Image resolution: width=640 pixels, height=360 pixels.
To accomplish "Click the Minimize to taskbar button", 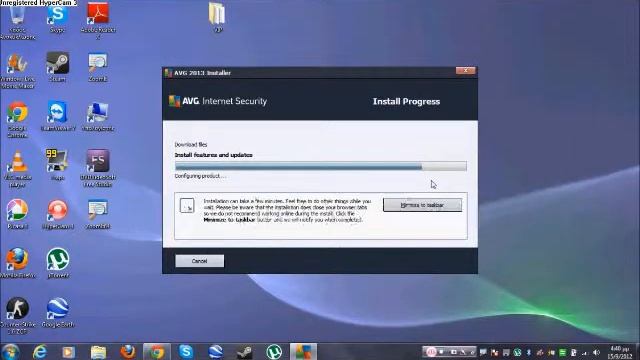I will coord(422,205).
